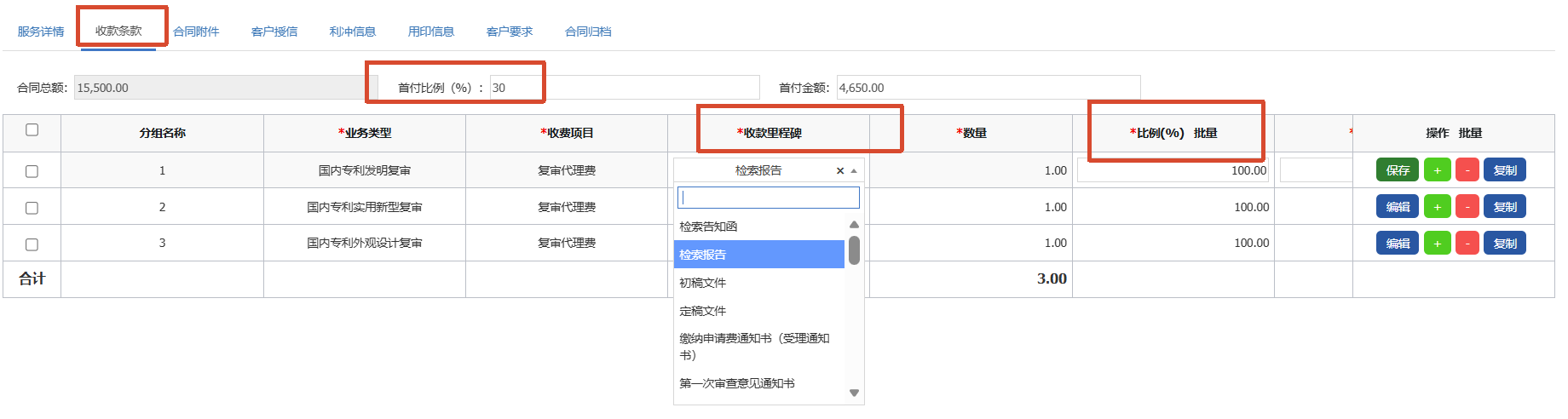Viewport: 1568px width, 419px height.
Task: Collapse the 收款里程碑 dropdown arrow
Action: (854, 171)
